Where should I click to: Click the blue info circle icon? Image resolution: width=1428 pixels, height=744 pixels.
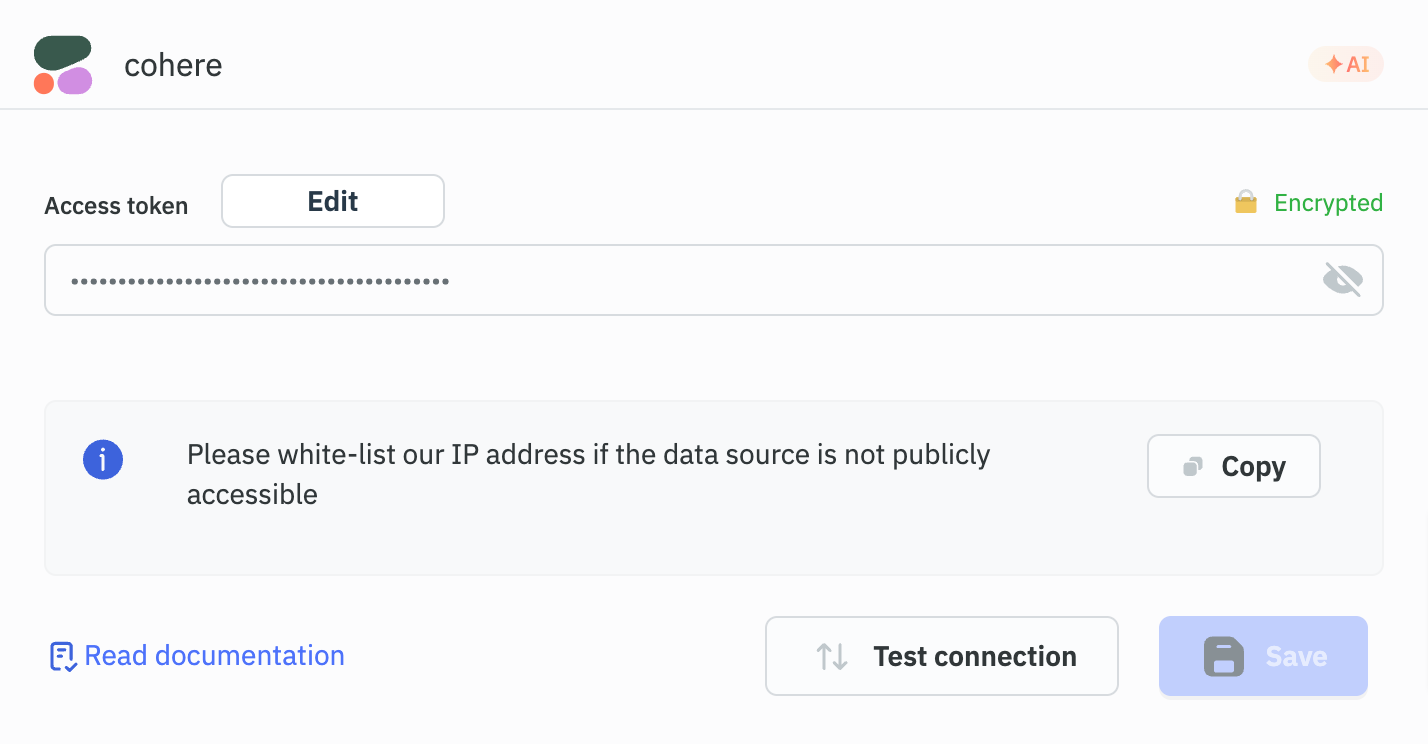coord(103,460)
